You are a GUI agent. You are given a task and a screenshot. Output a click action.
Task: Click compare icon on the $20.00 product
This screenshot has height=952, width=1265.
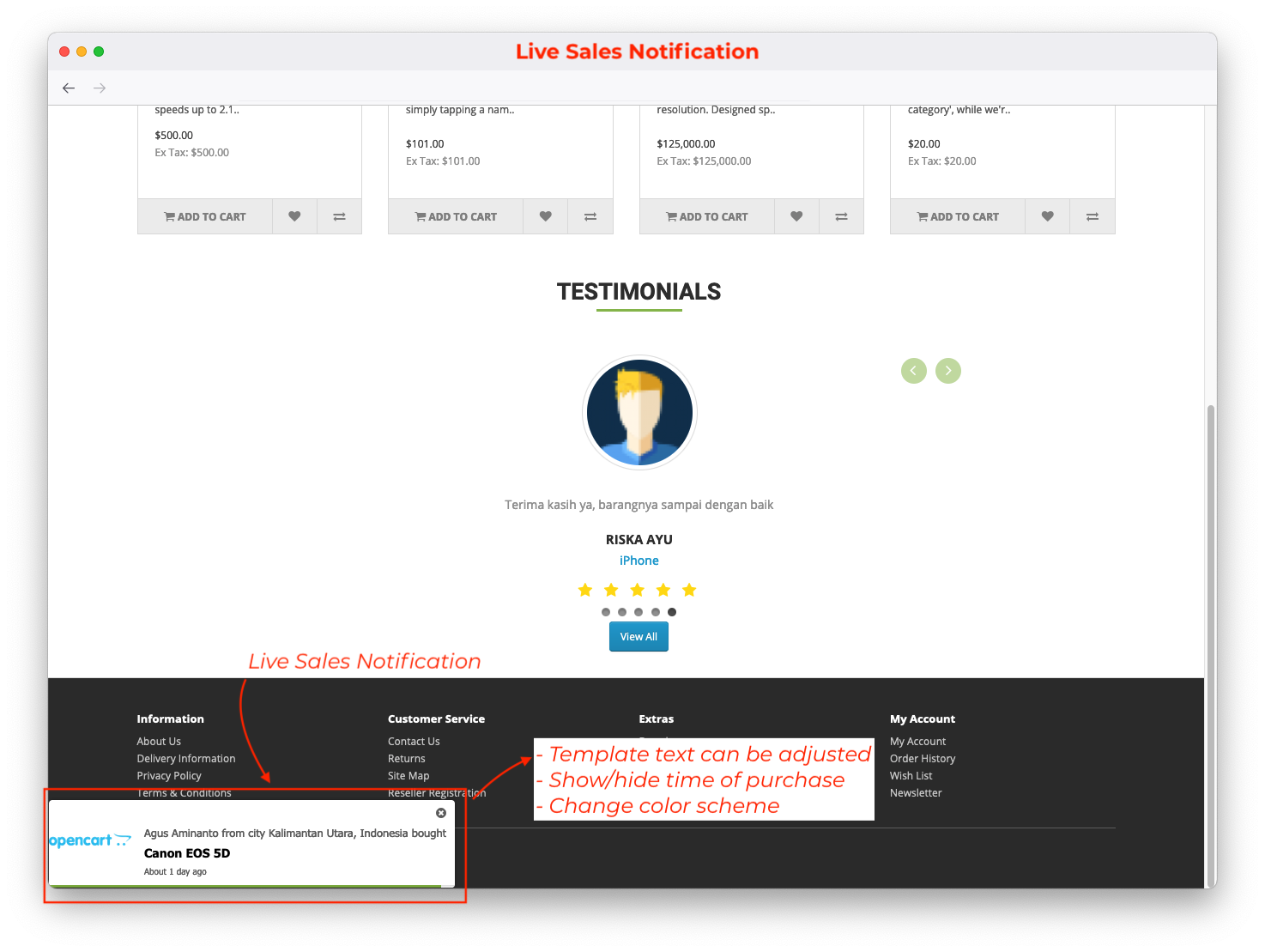click(x=1092, y=216)
